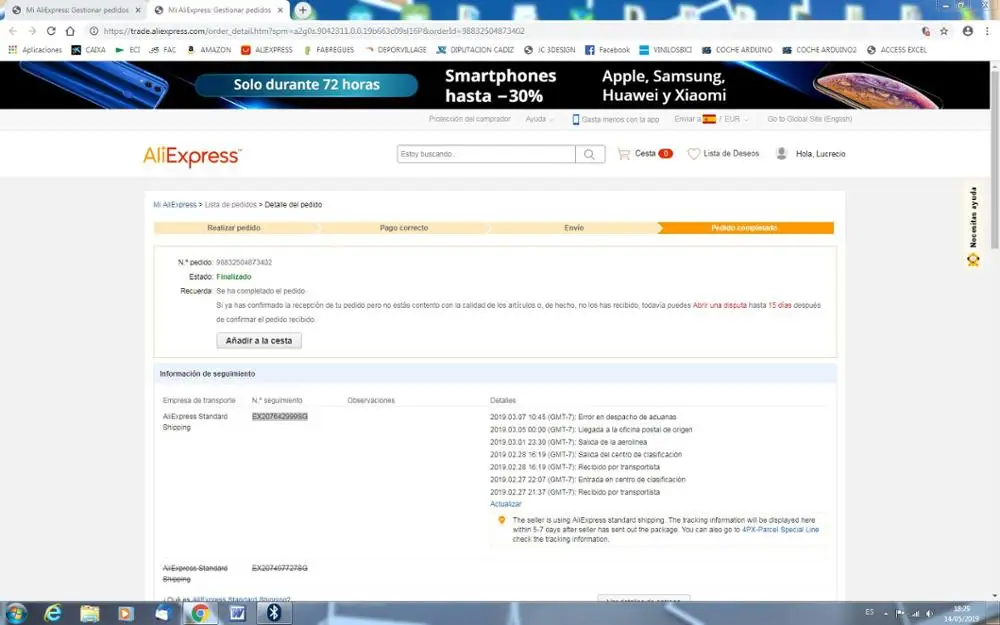This screenshot has height=625, width=1000.
Task: Open the Bluetooth app in taskbar
Action: point(274,613)
